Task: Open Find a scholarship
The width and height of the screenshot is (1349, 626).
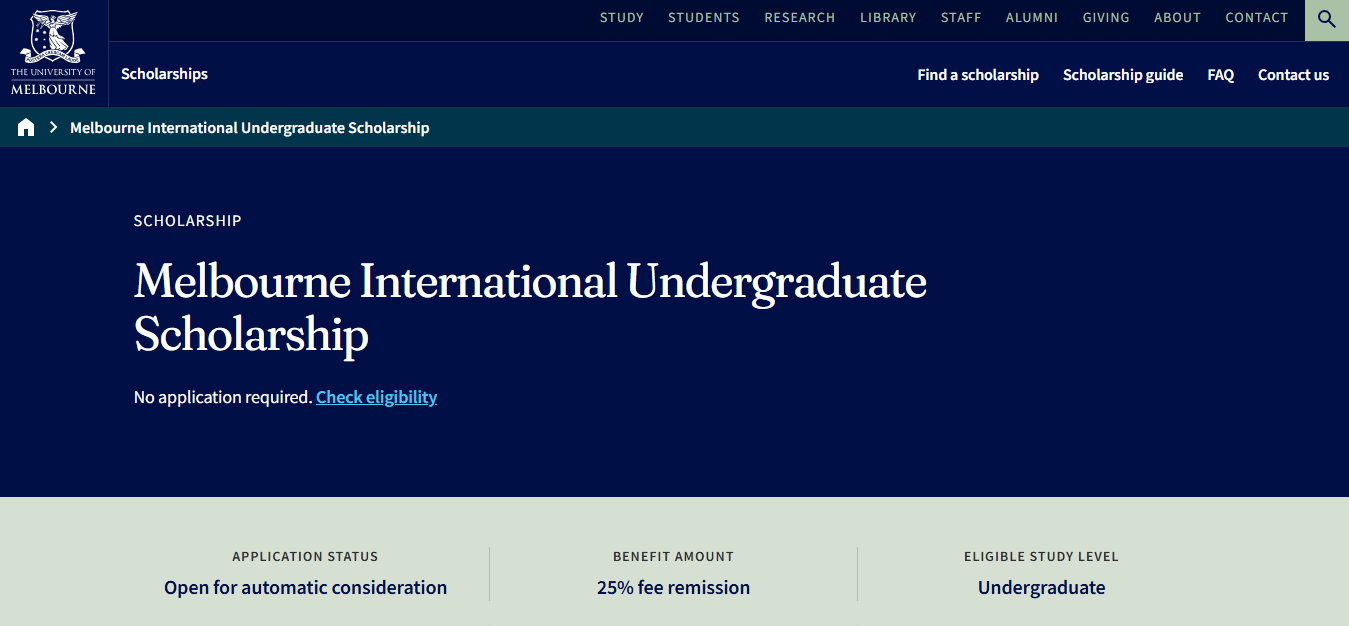Action: (977, 74)
